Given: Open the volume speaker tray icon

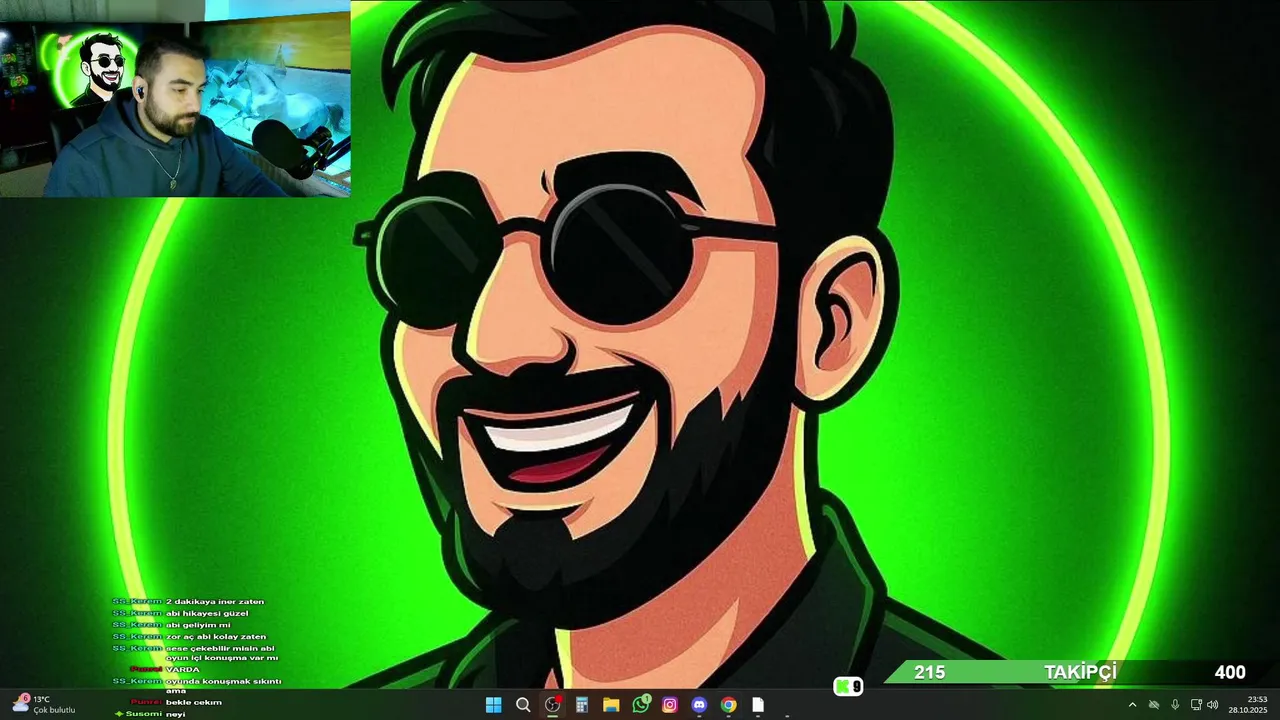Looking at the screenshot, I should [x=1213, y=705].
